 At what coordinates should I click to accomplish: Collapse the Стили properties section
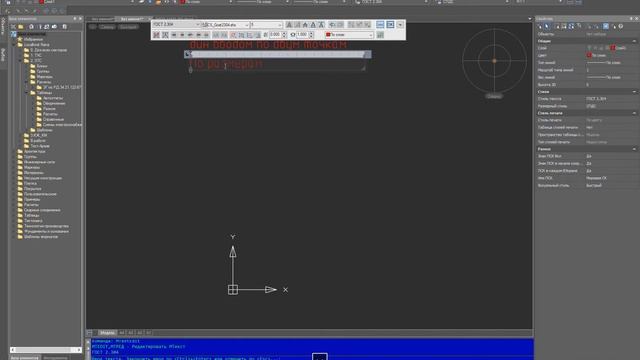point(634,92)
